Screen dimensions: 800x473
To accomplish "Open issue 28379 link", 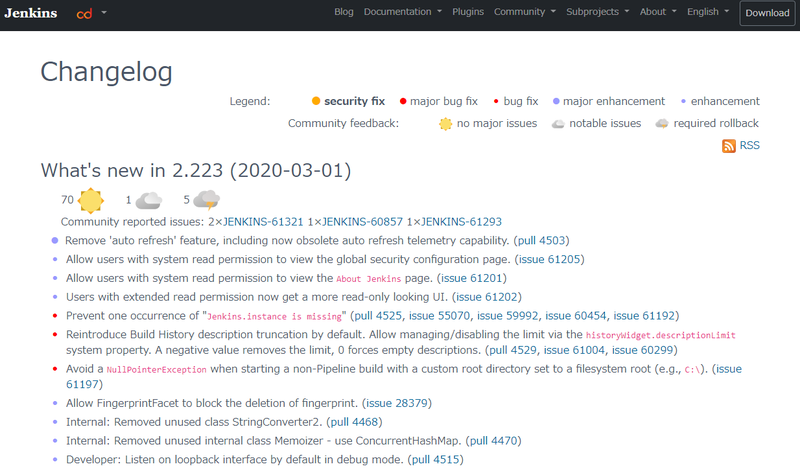I will (397, 403).
